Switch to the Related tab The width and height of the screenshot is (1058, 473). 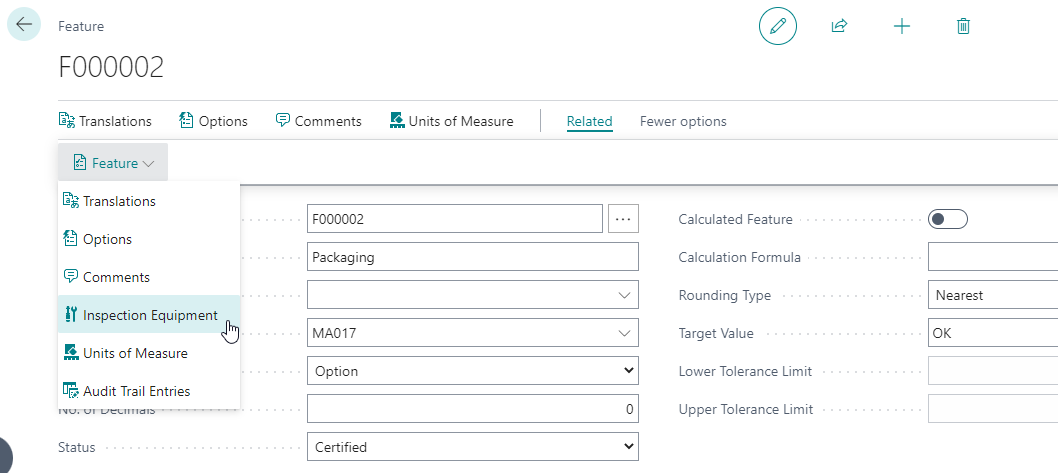click(589, 121)
